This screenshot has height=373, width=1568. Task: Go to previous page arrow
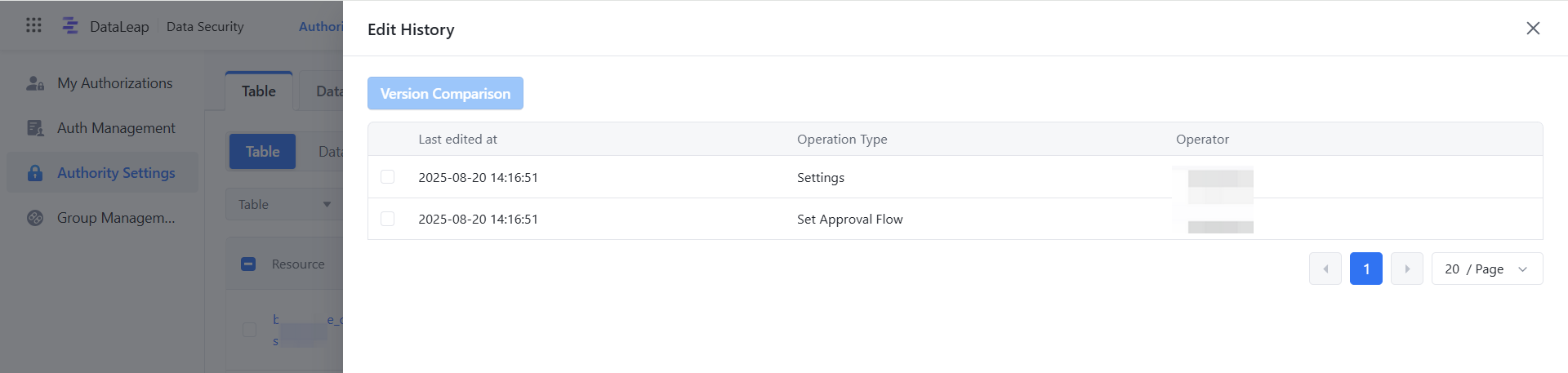coord(1325,269)
